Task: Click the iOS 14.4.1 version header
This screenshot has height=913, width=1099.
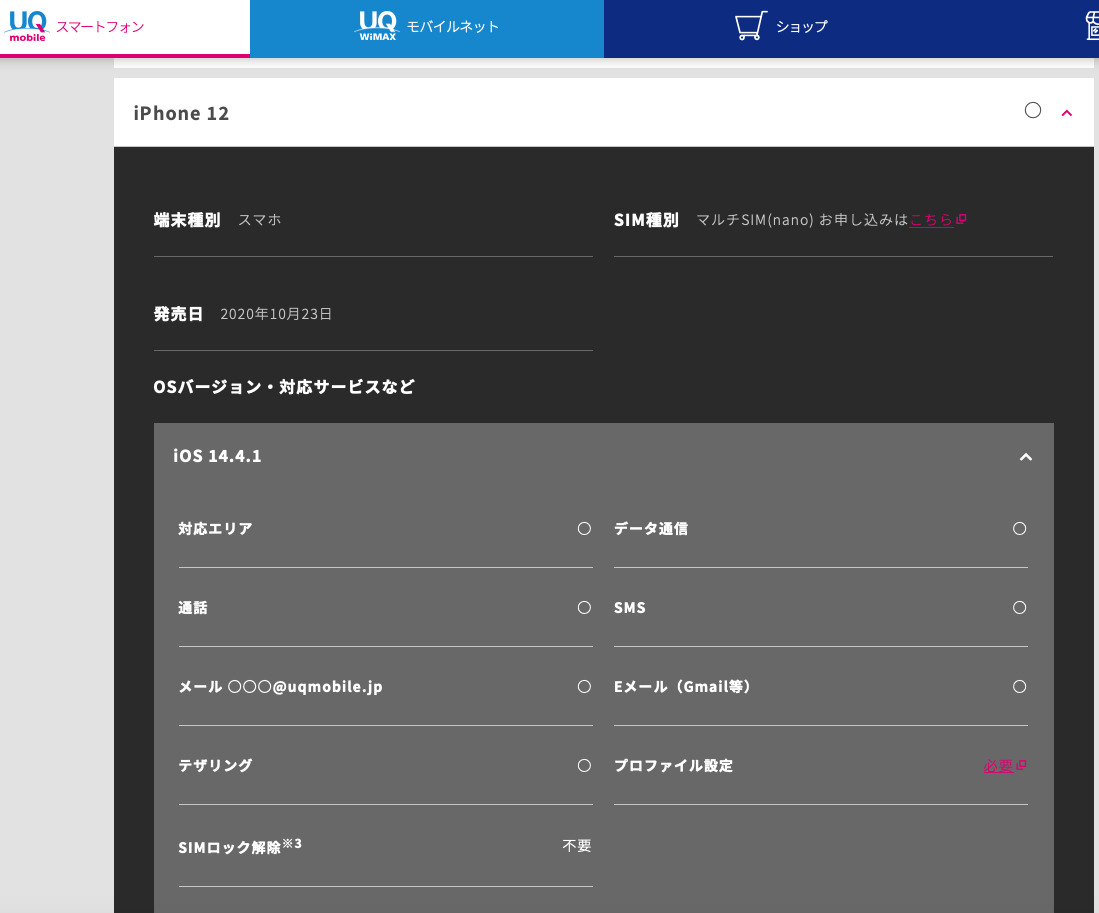Action: click(218, 456)
